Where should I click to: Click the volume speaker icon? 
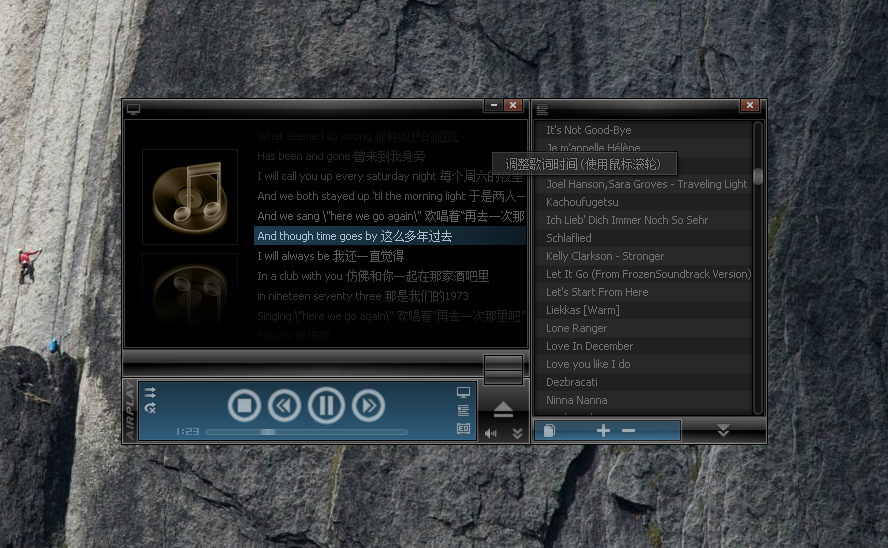pyautogui.click(x=491, y=433)
